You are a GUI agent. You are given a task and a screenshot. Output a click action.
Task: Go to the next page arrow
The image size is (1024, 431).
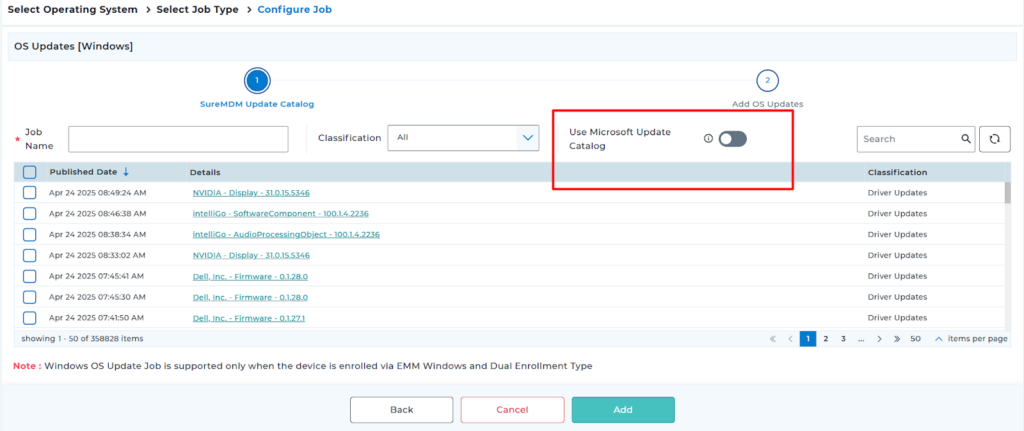879,339
